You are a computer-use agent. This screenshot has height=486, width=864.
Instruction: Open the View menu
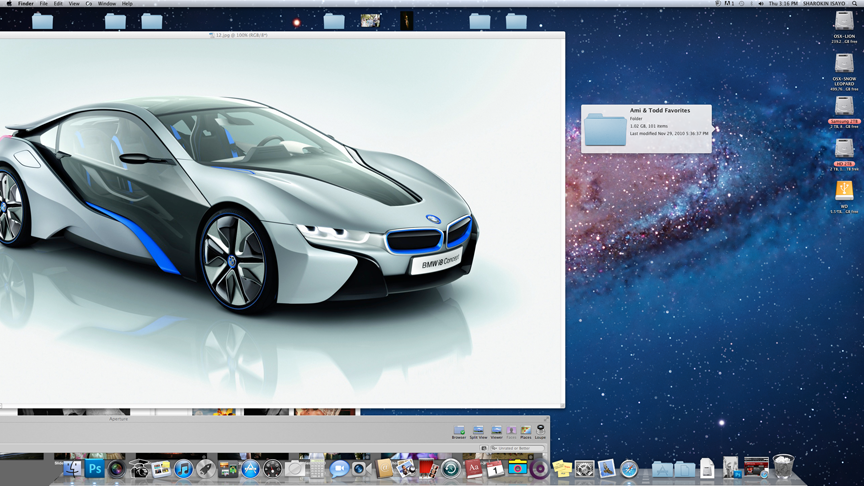[74, 3]
